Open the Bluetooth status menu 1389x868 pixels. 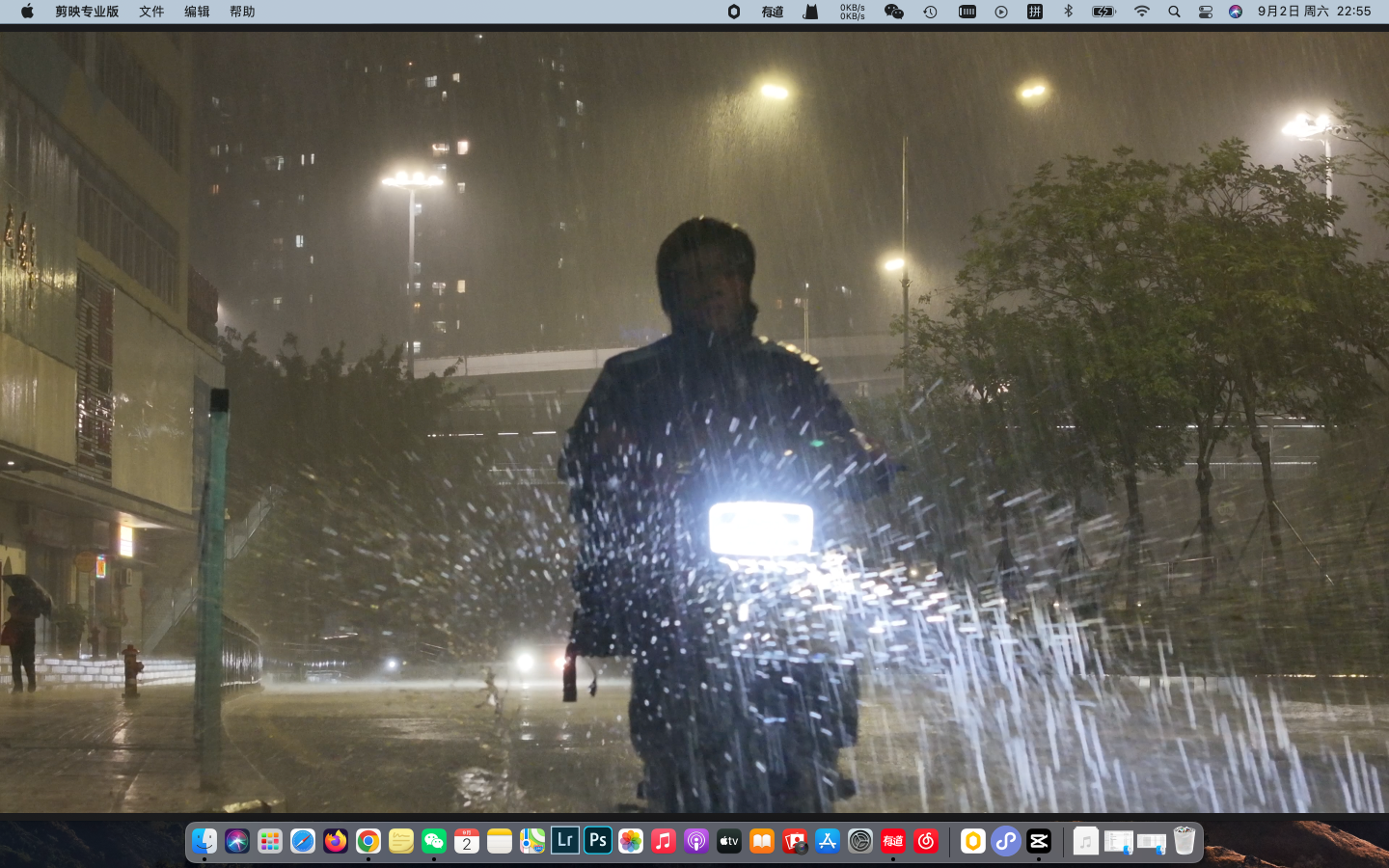pyautogui.click(x=1068, y=12)
